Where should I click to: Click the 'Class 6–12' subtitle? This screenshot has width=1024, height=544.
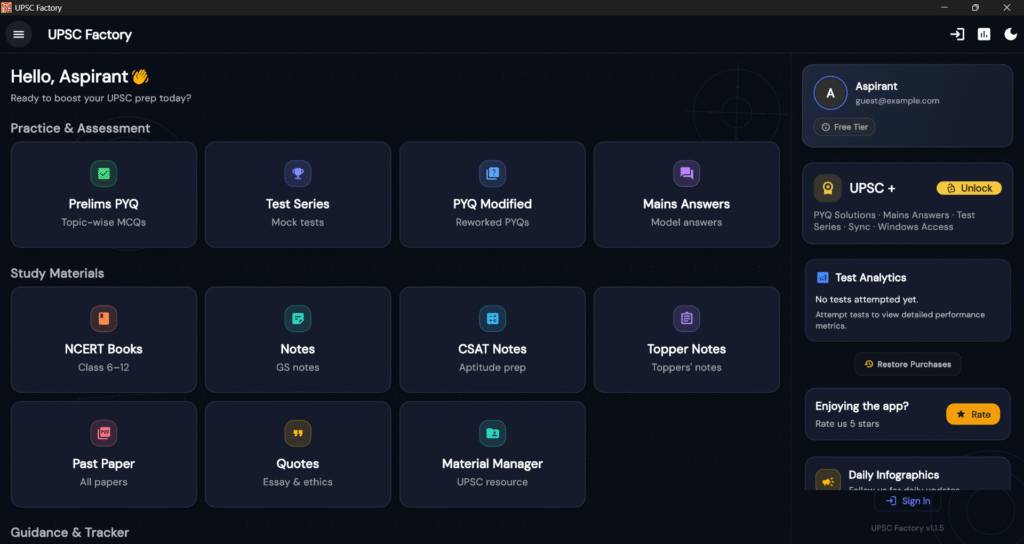[103, 367]
